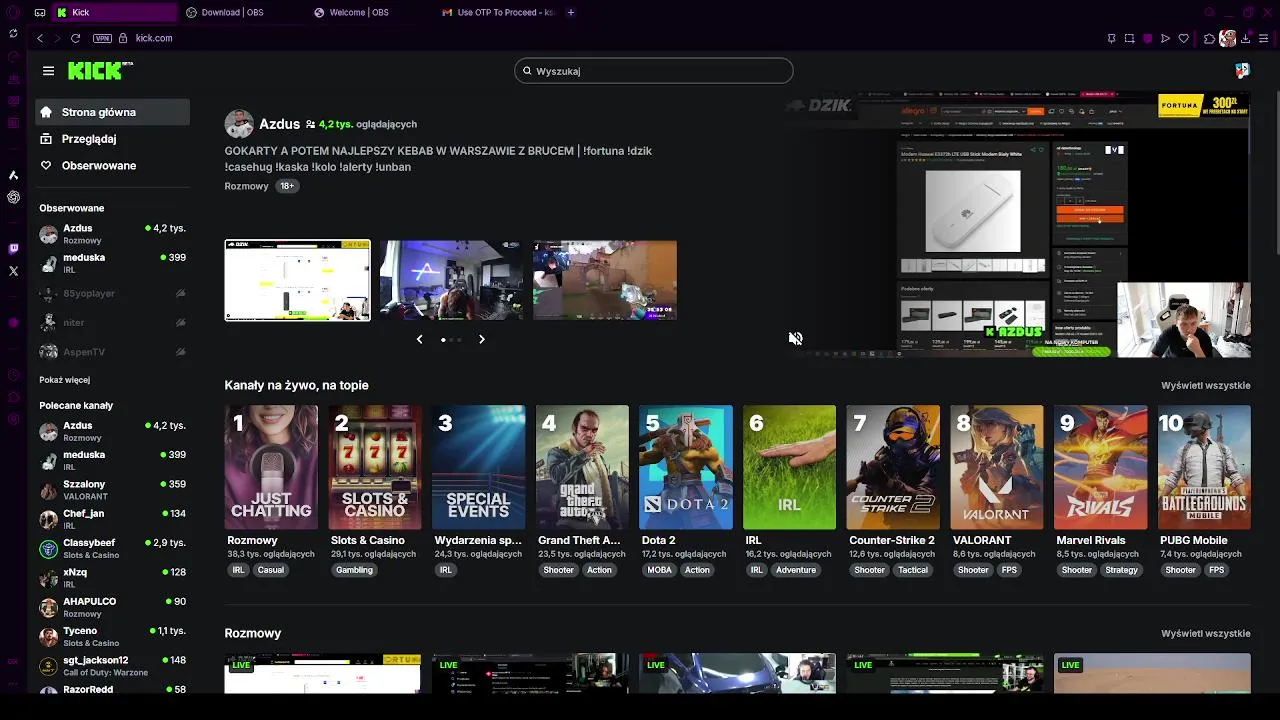
Task: Open Szzalony in recommended channels
Action: point(112,490)
